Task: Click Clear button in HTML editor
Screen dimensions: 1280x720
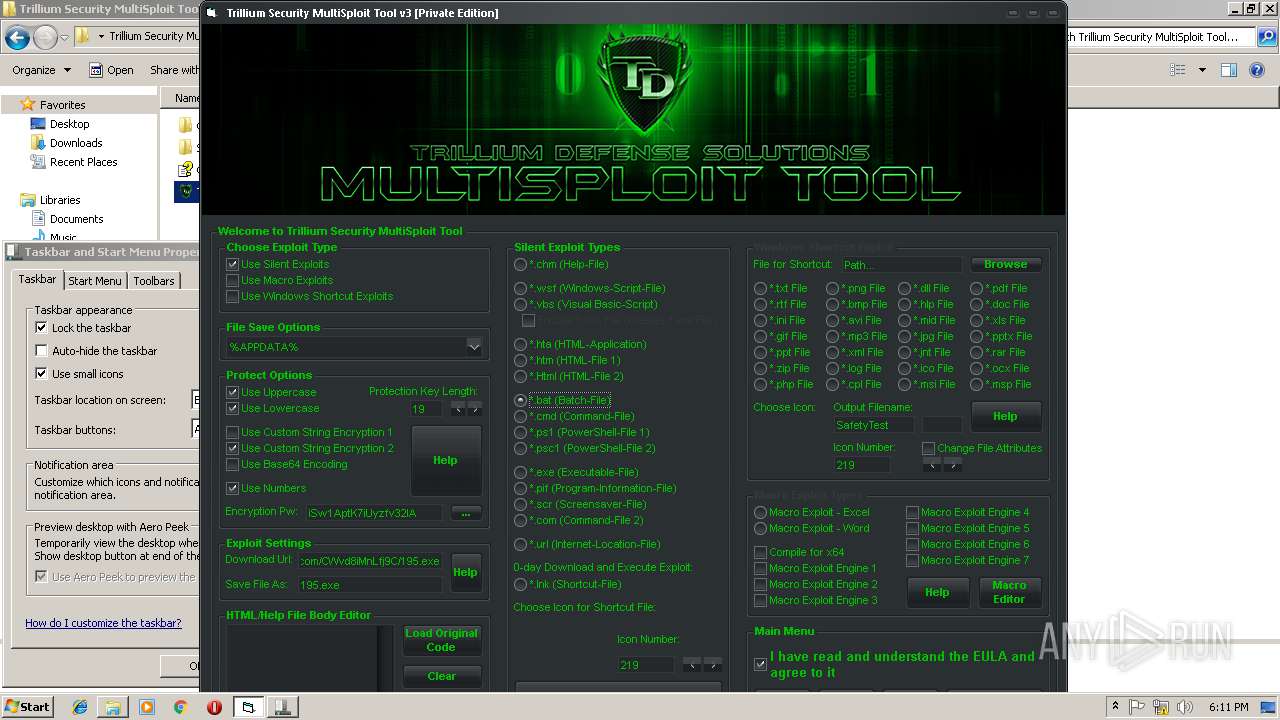Action: (x=441, y=676)
